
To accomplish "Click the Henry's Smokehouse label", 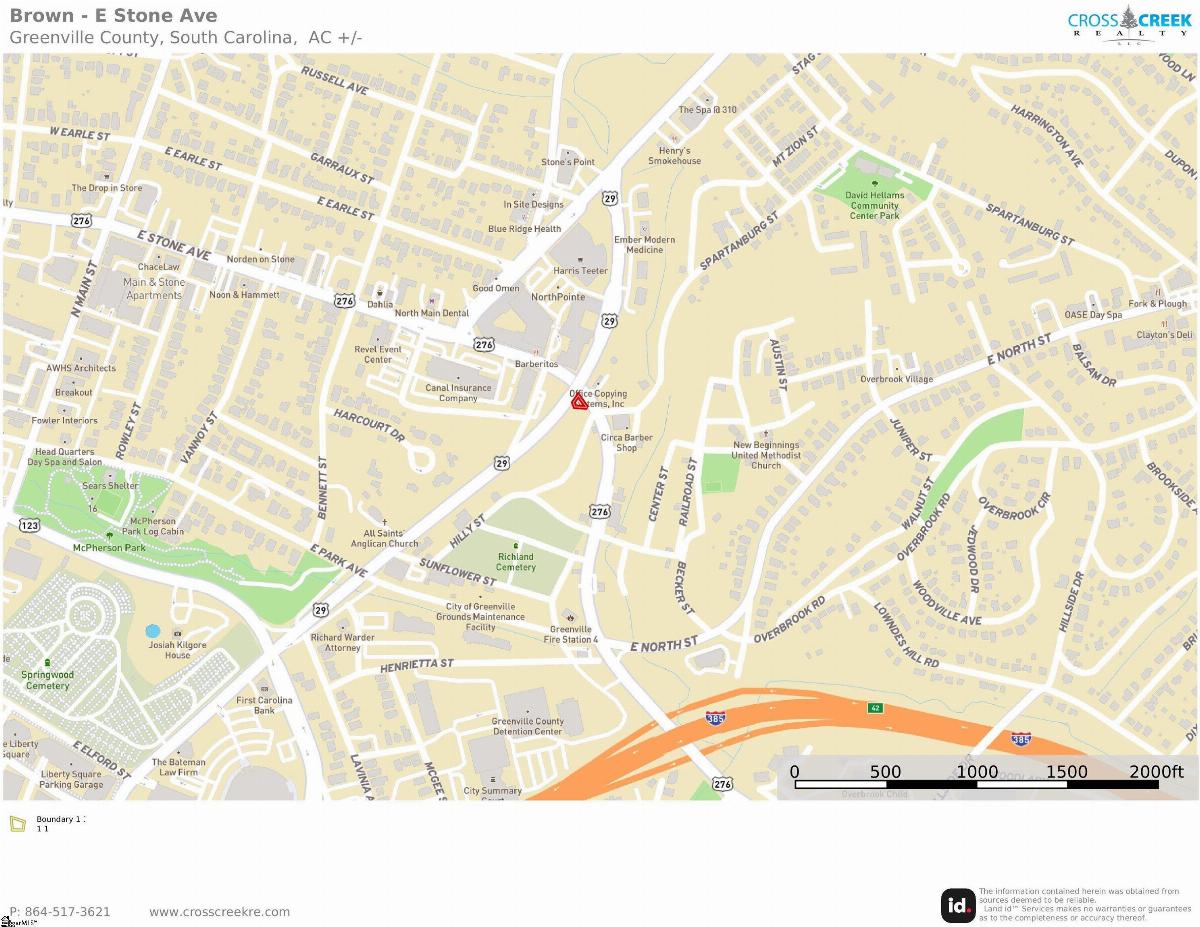I will click(x=675, y=156).
